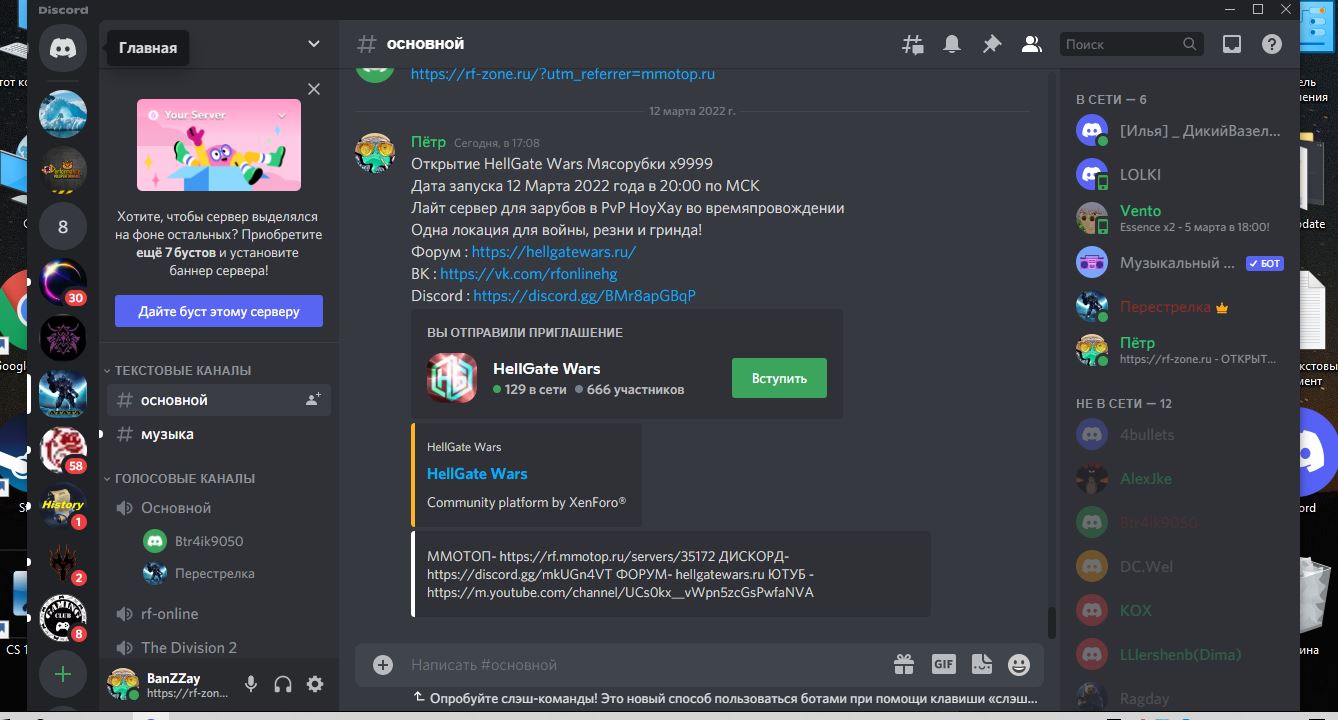Select offline member LLlershenb(Dima)

pyautogui.click(x=1180, y=654)
